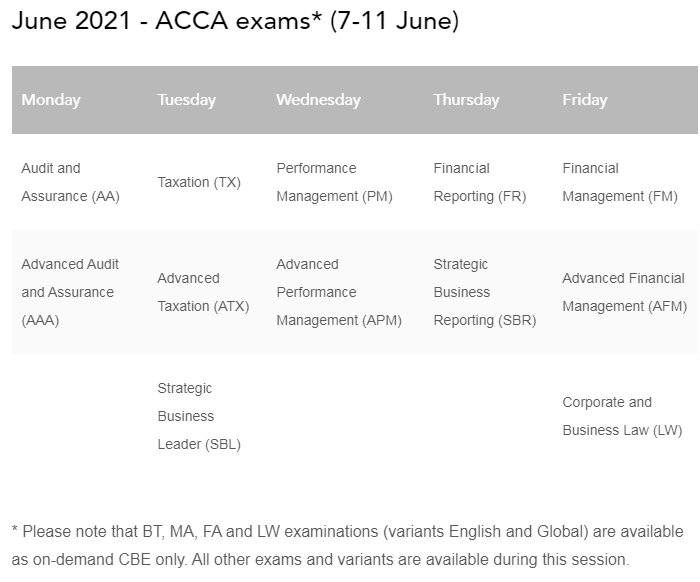Screen dimensions: 700x582
Task: Select Performance Management (PM) exam entry
Action: 334,182
